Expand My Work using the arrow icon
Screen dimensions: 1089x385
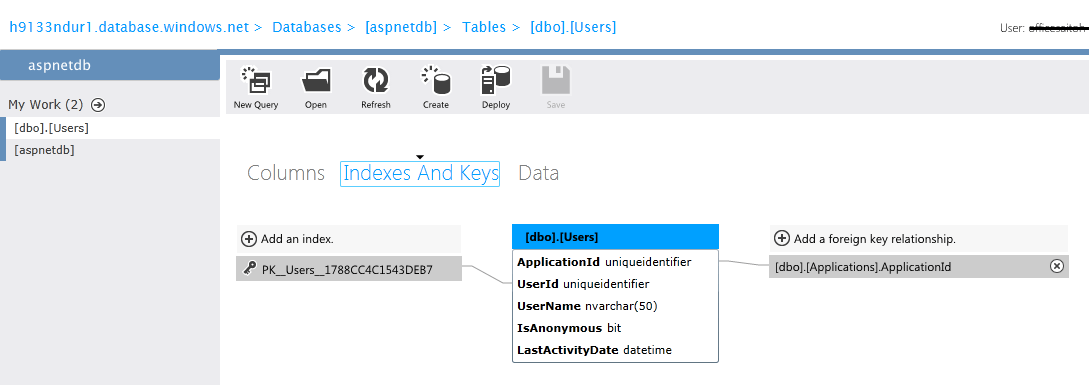(x=99, y=105)
